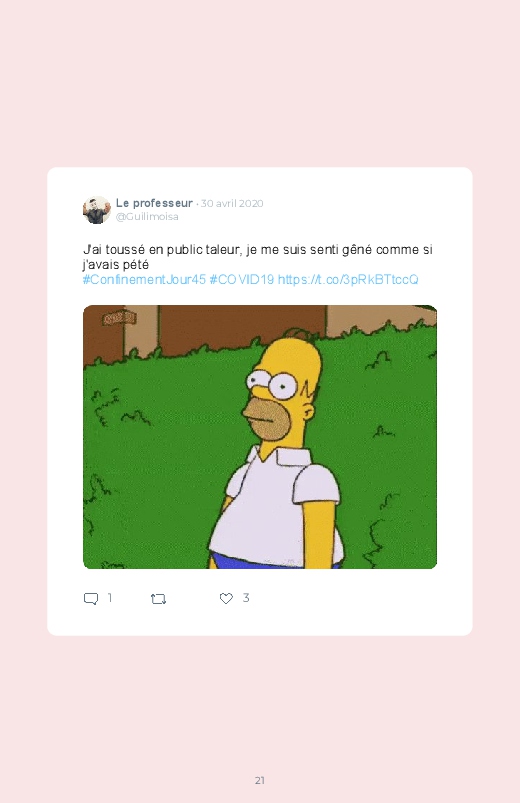This screenshot has width=520, height=803.
Task: Open Le professeur's profile avatar
Action: click(97, 210)
